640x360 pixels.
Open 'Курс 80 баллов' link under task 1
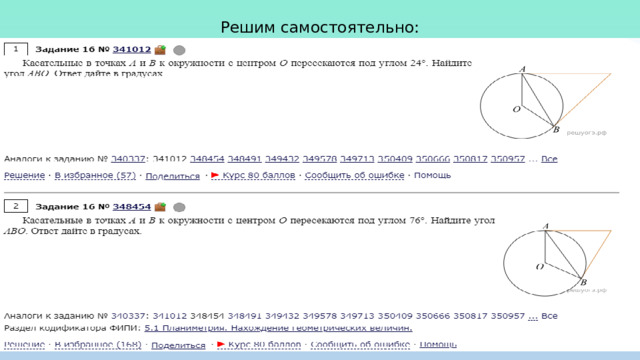click(x=259, y=175)
